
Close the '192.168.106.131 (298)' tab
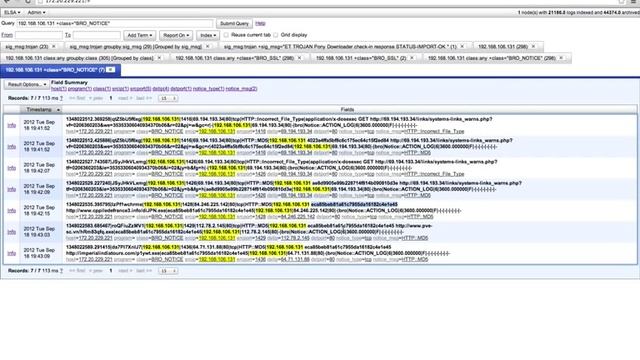tap(533, 47)
